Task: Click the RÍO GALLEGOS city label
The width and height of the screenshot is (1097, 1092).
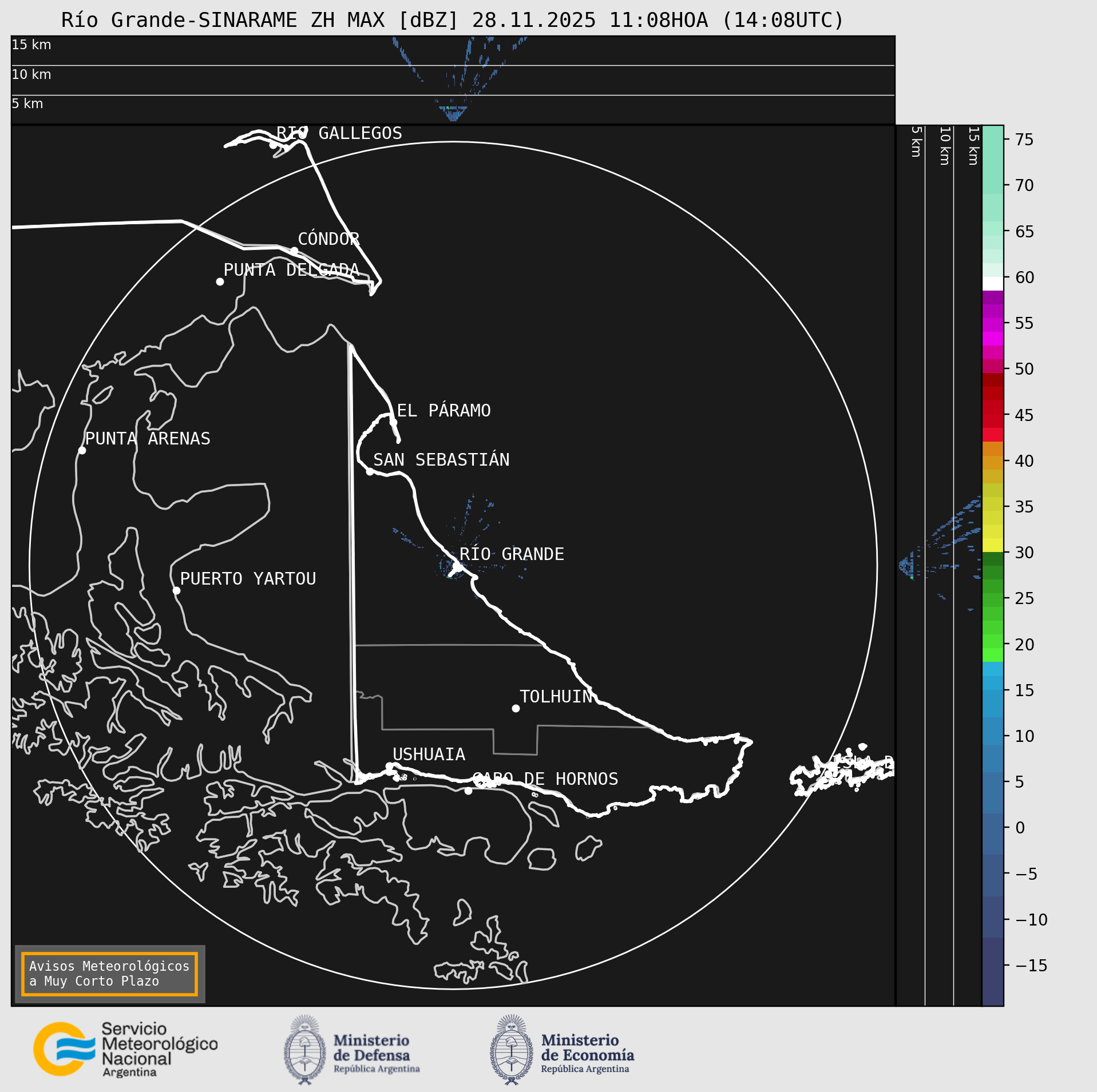Action: point(339,133)
